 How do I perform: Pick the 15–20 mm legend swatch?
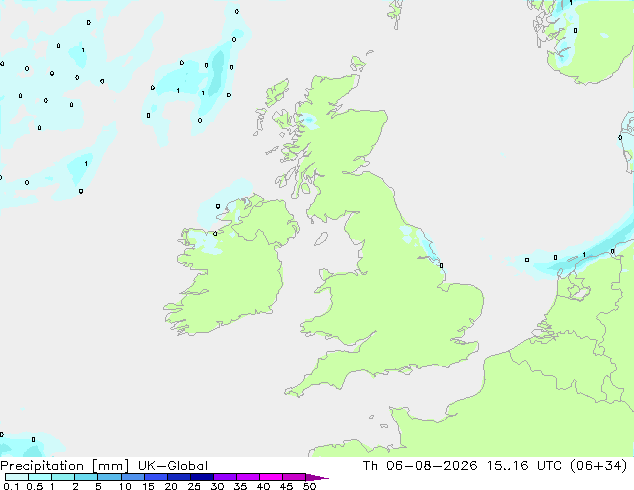156,477
